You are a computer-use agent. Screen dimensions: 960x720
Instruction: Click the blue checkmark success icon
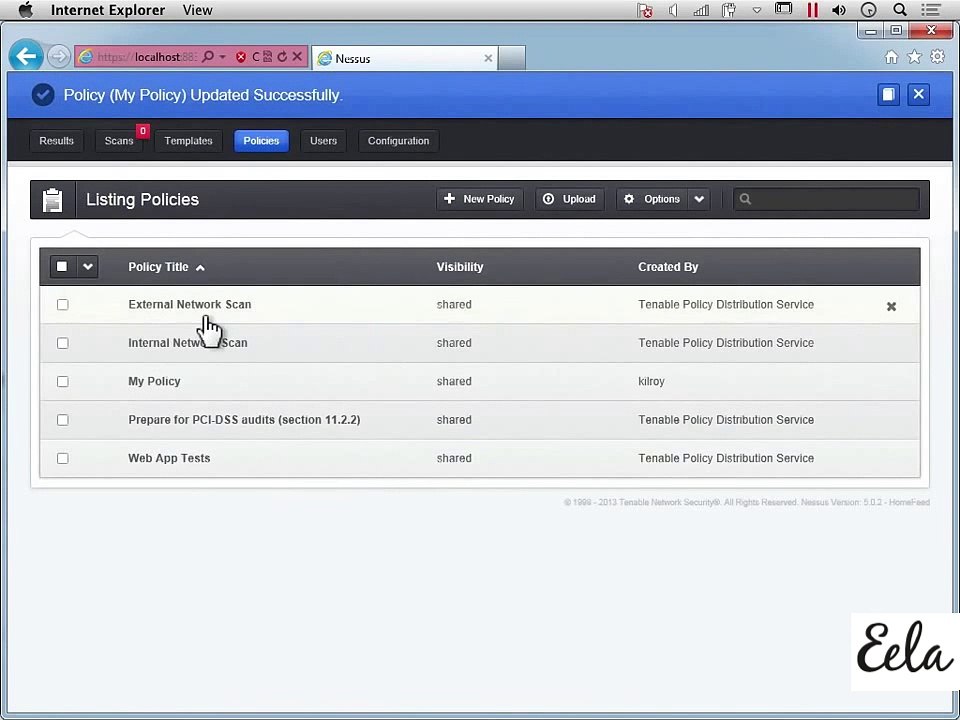point(43,95)
